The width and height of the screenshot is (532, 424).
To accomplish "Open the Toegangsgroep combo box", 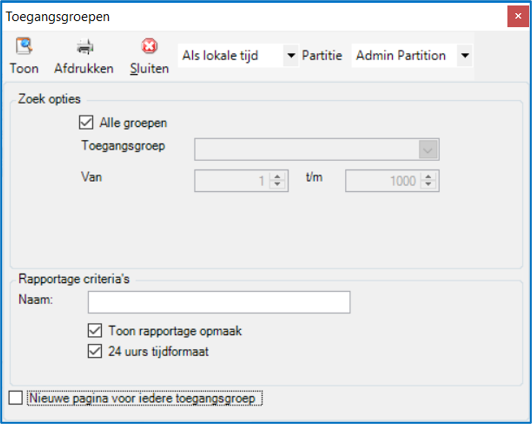I will coord(317,149).
